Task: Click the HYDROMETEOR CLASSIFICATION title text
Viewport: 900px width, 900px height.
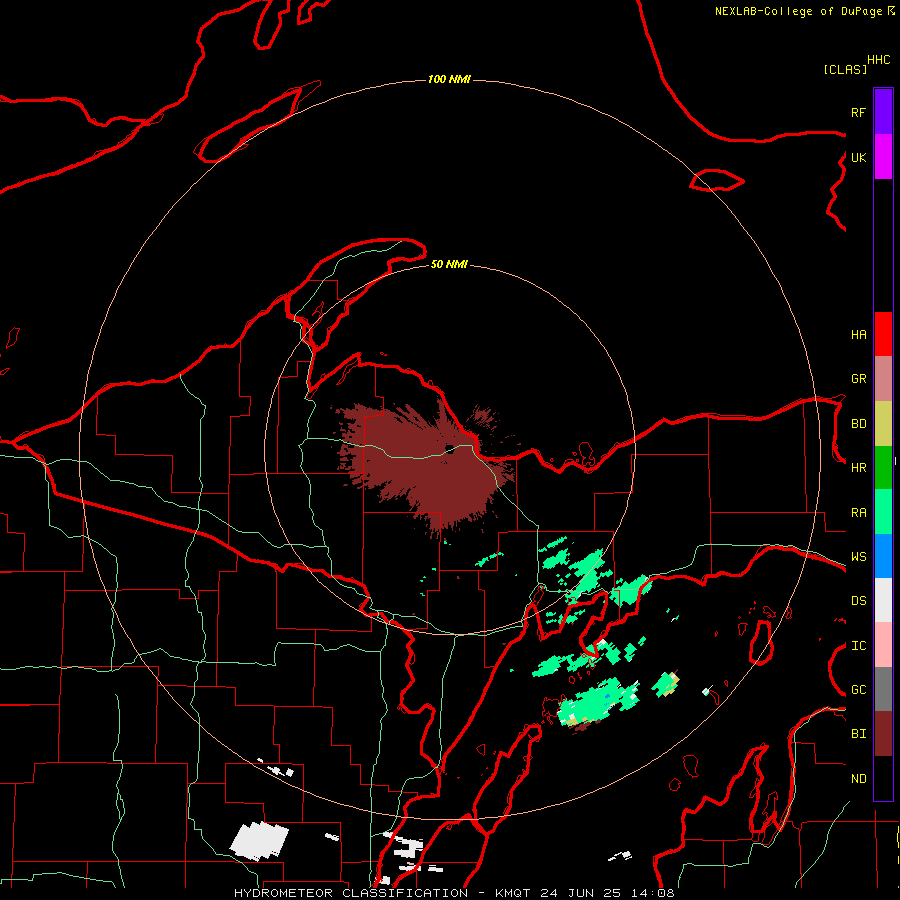Action: click(351, 893)
